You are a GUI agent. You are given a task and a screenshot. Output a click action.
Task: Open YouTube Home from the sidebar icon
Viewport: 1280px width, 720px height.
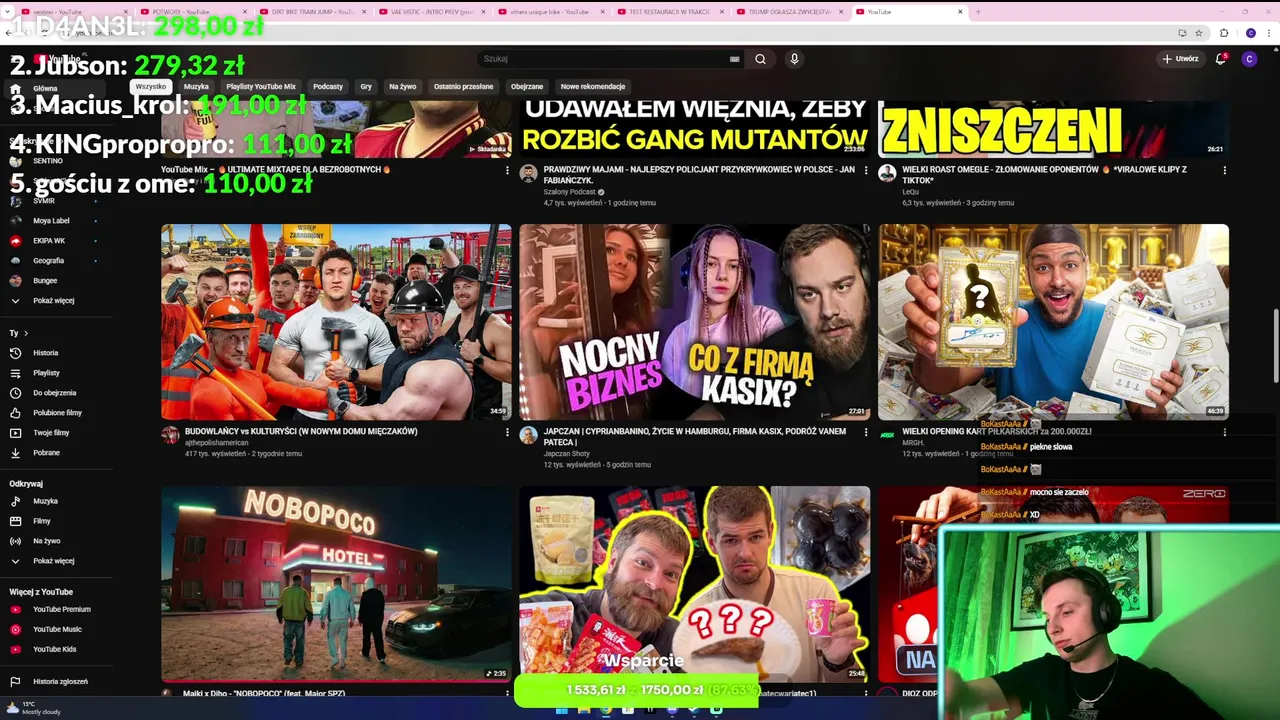[x=15, y=89]
